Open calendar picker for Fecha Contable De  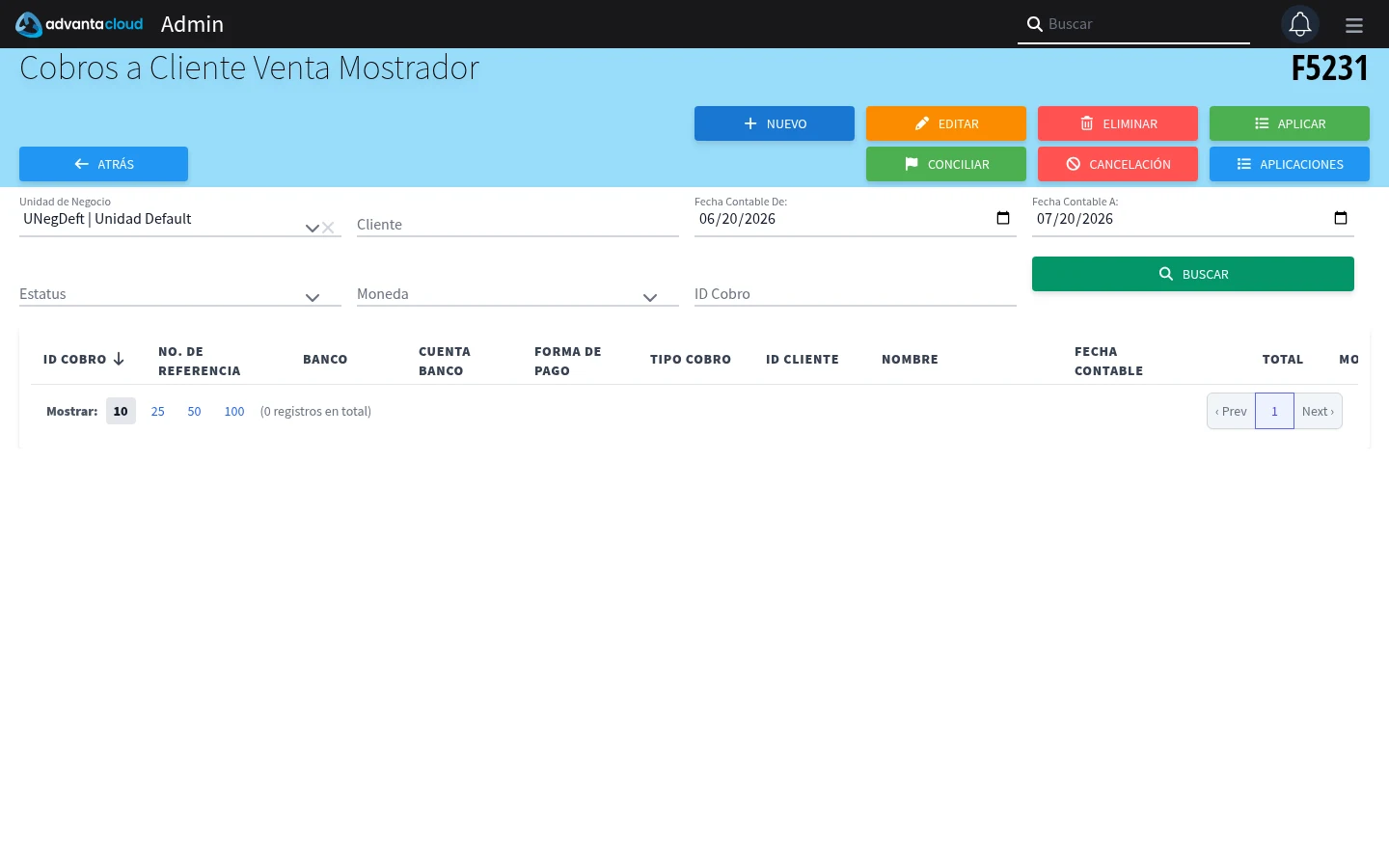coord(1003,218)
